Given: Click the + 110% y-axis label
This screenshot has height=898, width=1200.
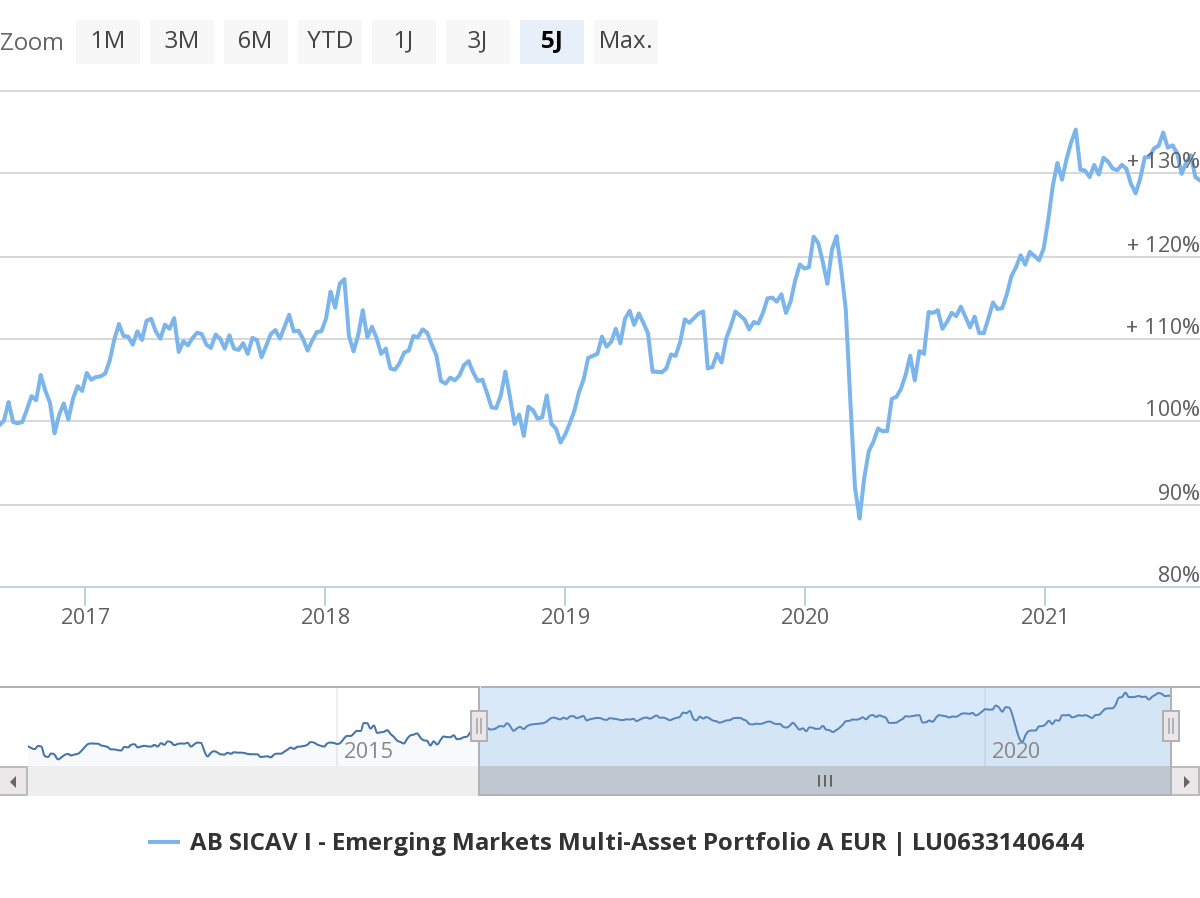Looking at the screenshot, I should 1163,326.
